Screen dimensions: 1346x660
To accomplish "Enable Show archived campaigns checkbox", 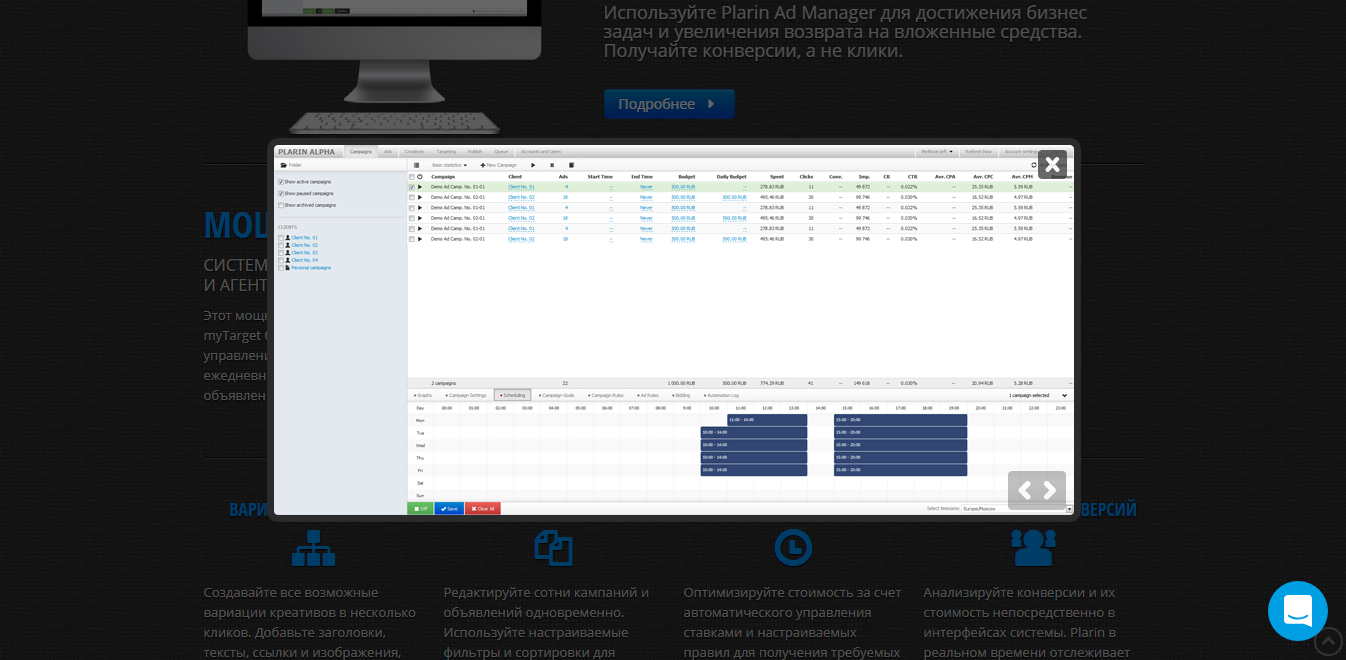I will click(x=281, y=205).
